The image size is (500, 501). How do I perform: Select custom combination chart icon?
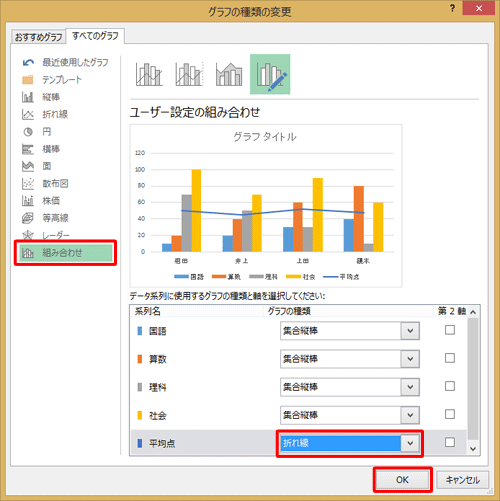[270, 74]
